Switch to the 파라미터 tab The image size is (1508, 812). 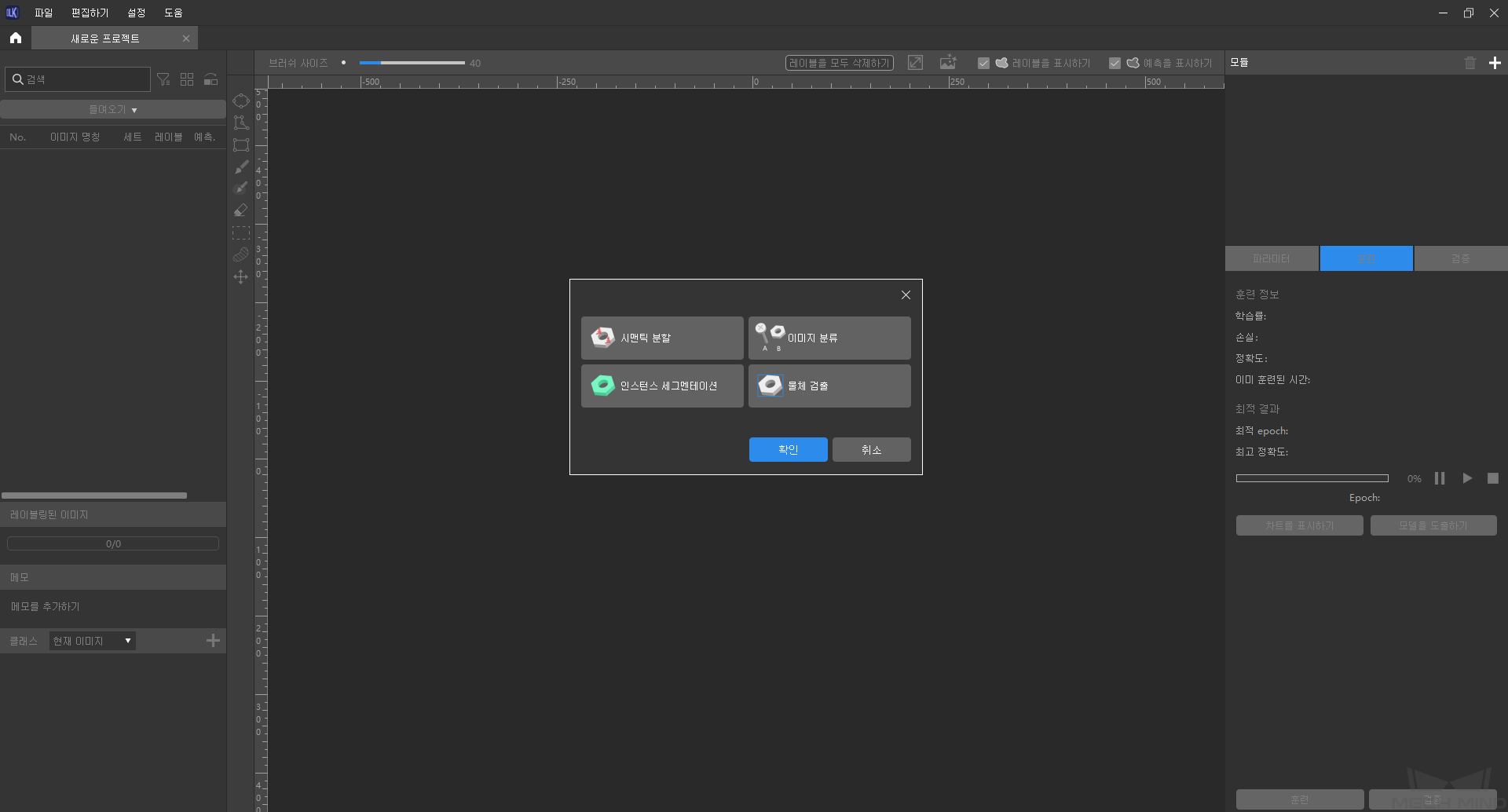click(x=1272, y=258)
